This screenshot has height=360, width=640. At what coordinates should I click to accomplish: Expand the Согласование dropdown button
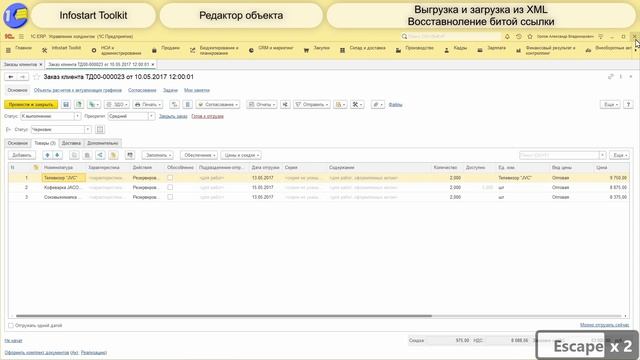point(218,104)
